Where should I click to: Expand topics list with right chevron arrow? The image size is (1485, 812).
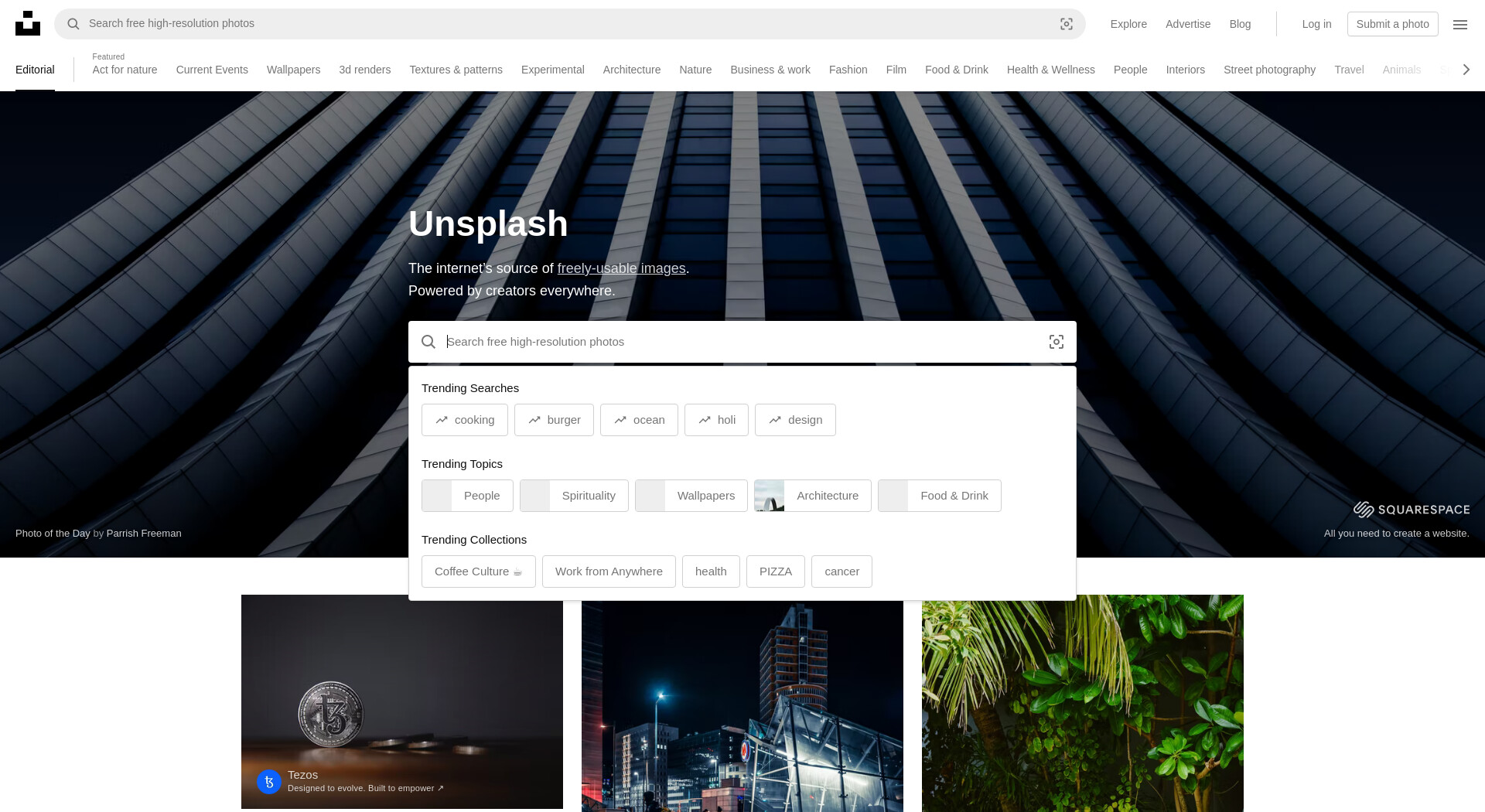1466,70
